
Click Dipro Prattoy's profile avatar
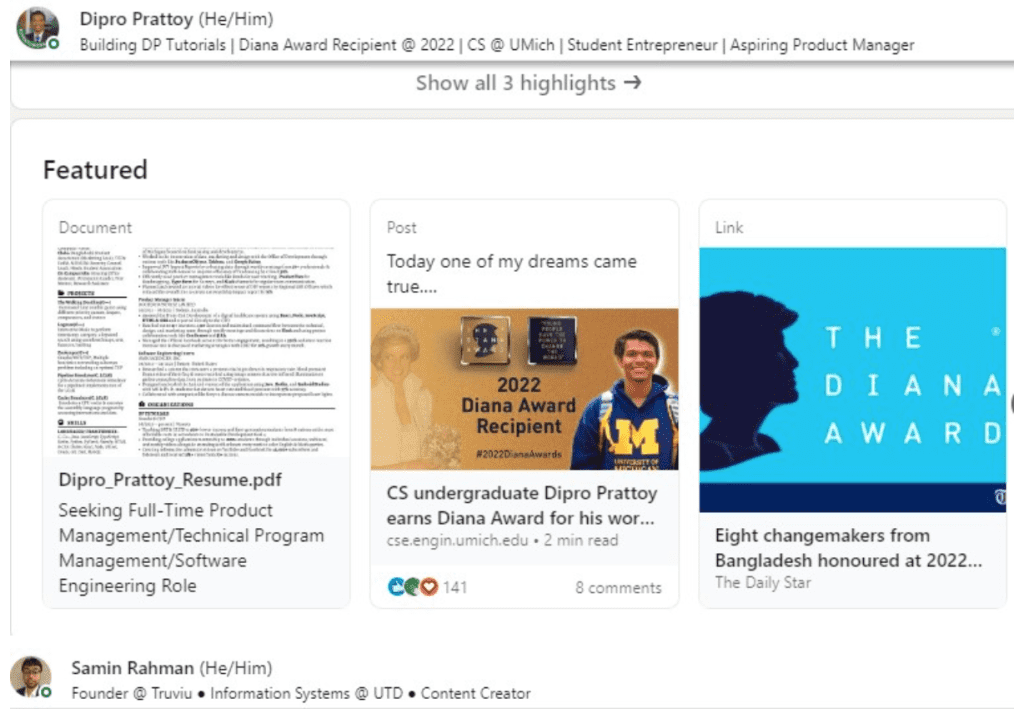(x=37, y=28)
